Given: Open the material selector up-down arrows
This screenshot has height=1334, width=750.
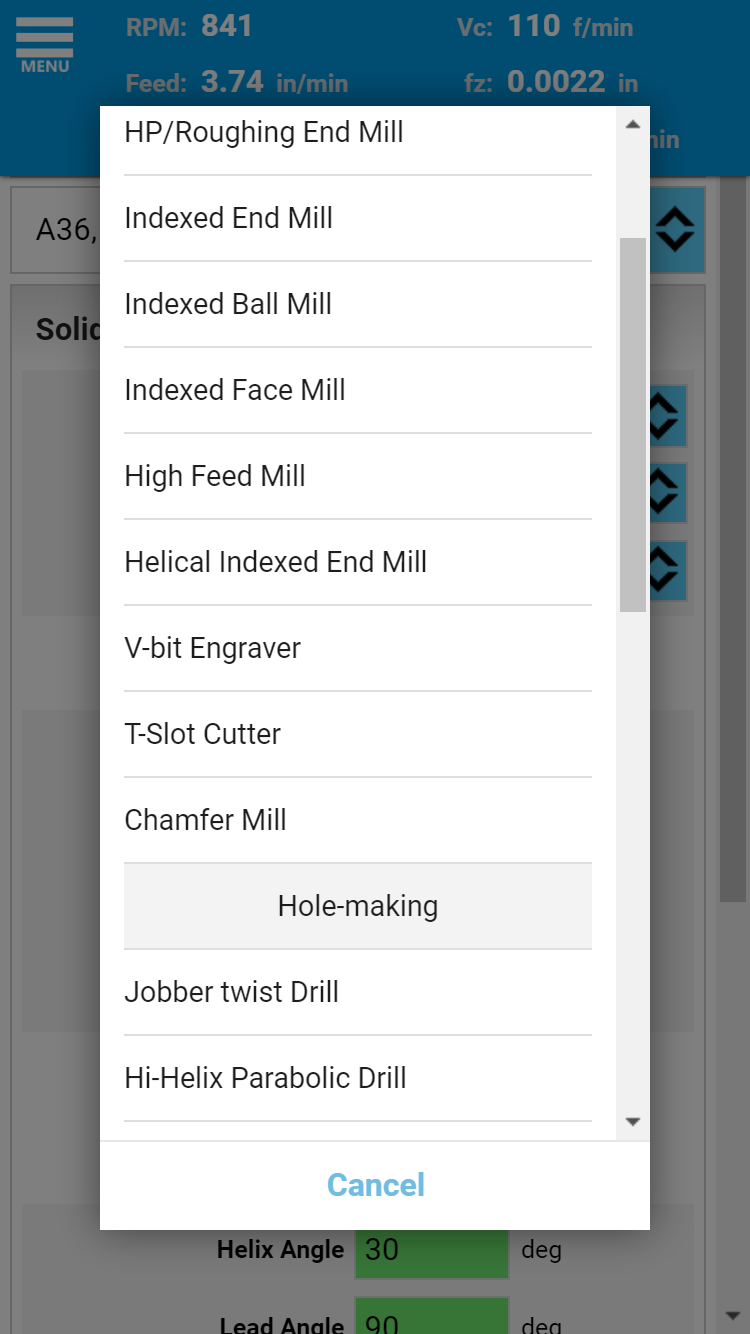Looking at the screenshot, I should 675,230.
